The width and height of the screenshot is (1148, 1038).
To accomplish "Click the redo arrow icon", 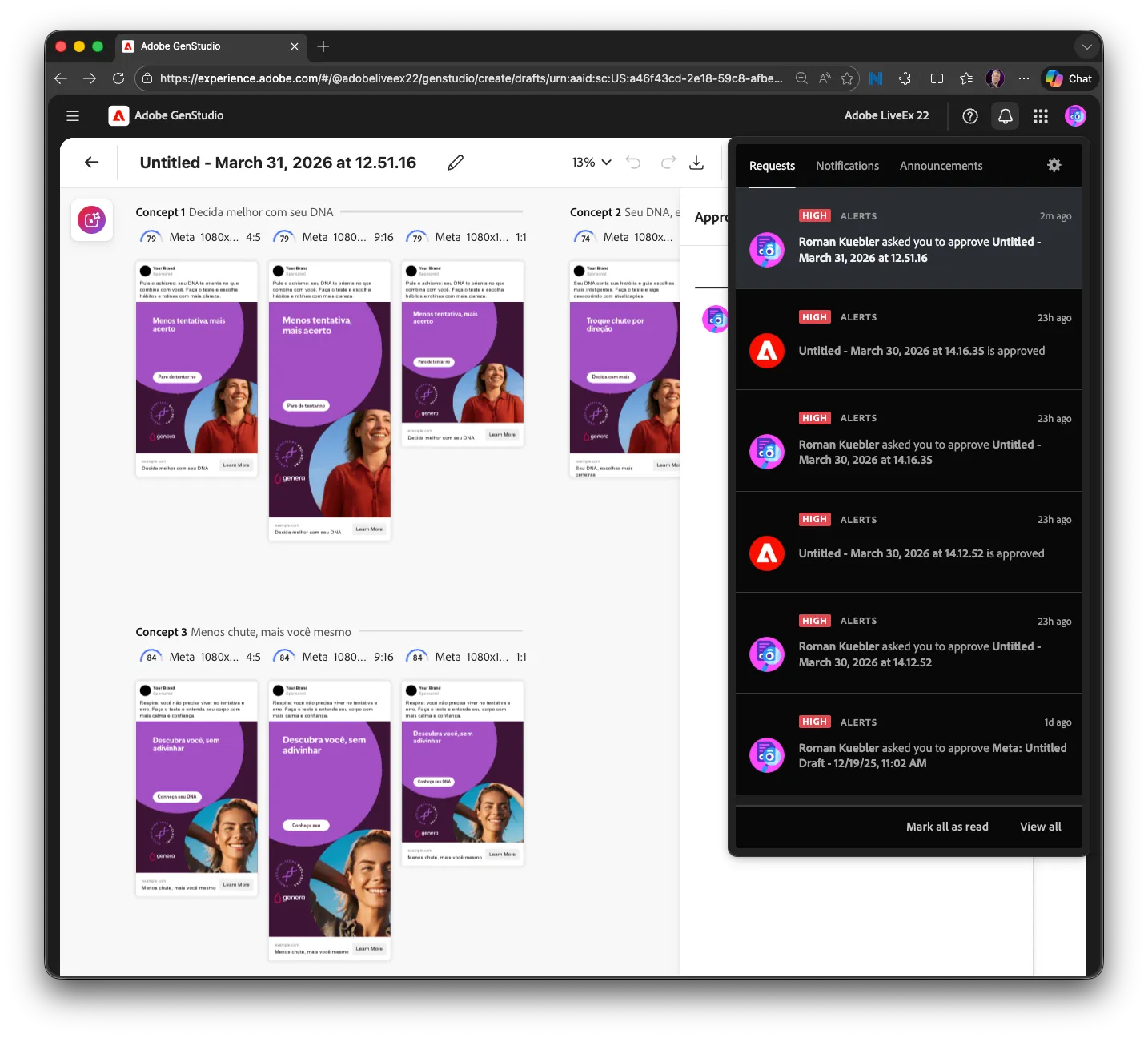I will coord(668,163).
